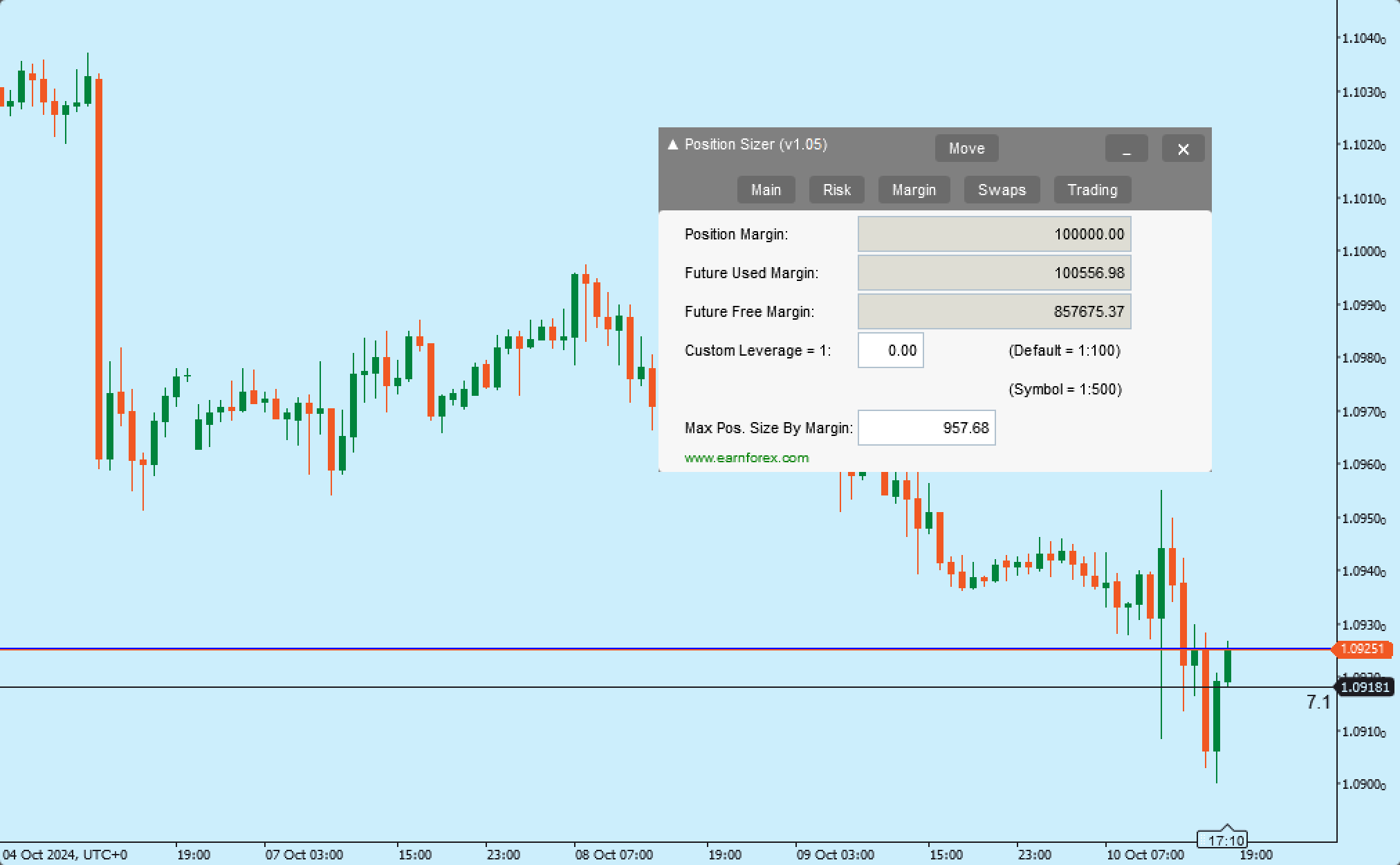Click inside the Custom Leverage input field
Image resolution: width=1400 pixels, height=865 pixels.
[x=890, y=350]
